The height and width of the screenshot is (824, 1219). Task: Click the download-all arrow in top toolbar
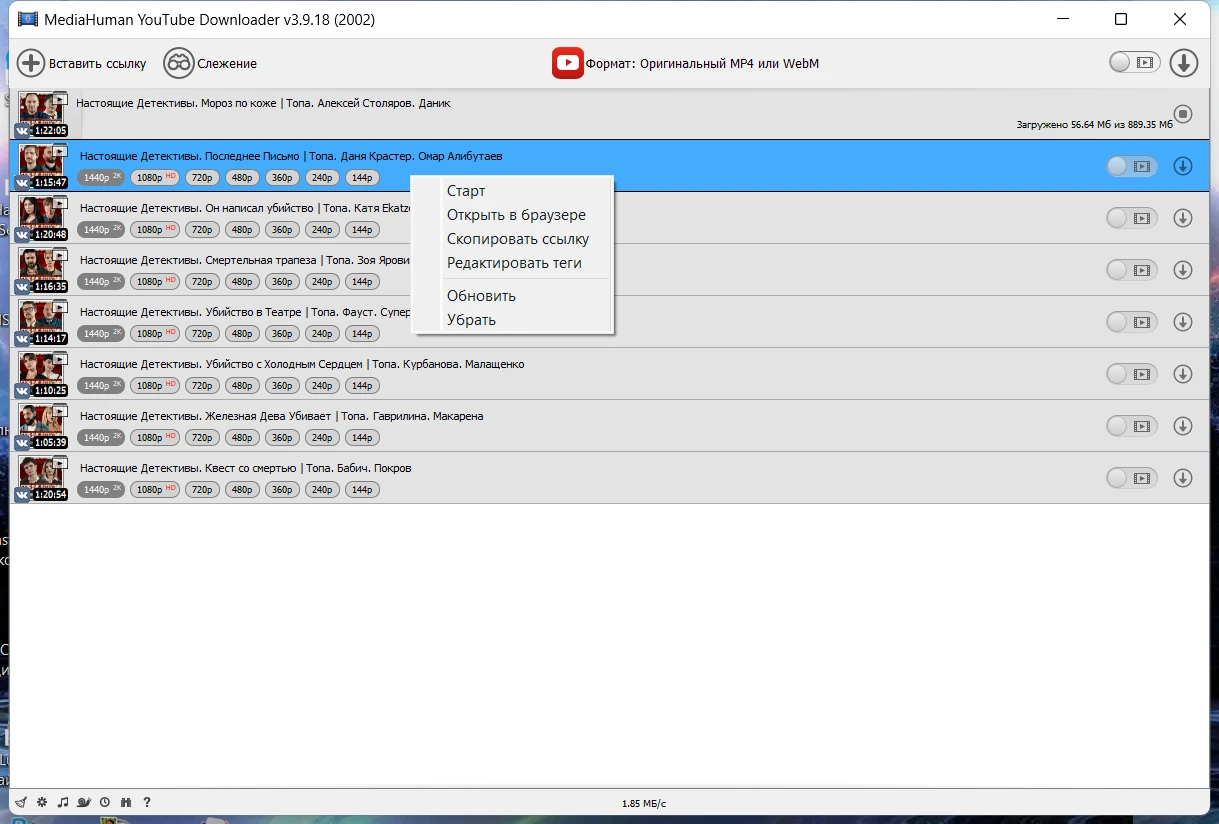(1183, 63)
